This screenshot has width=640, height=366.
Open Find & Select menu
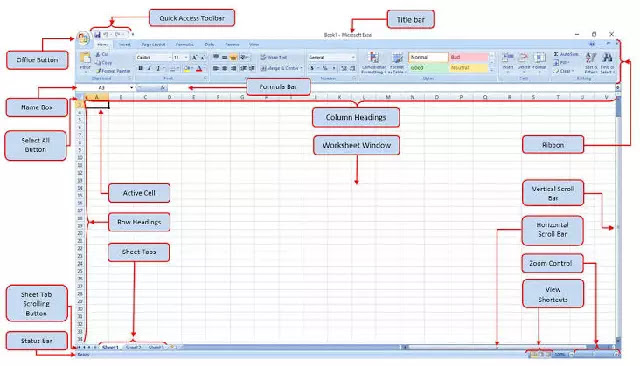pos(607,63)
